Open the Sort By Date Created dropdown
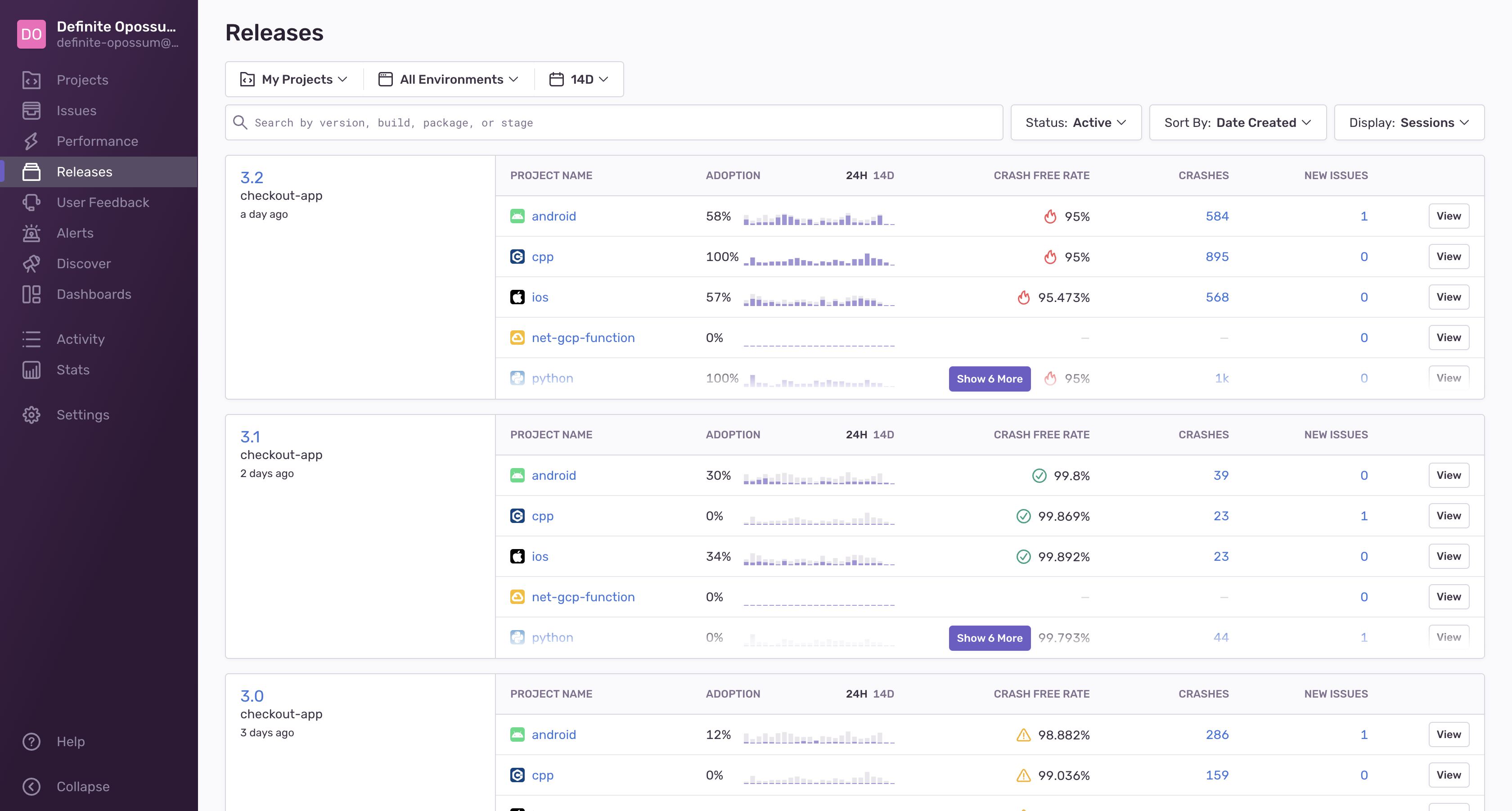 coord(1237,123)
